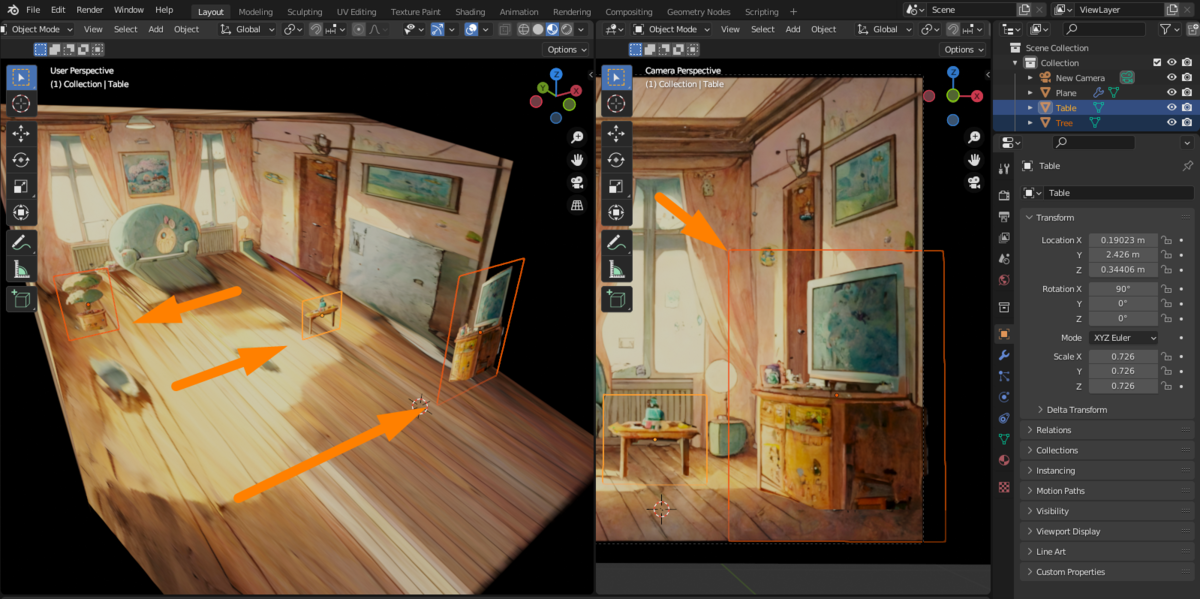Expand the Delta Transform panel

pos(1074,409)
